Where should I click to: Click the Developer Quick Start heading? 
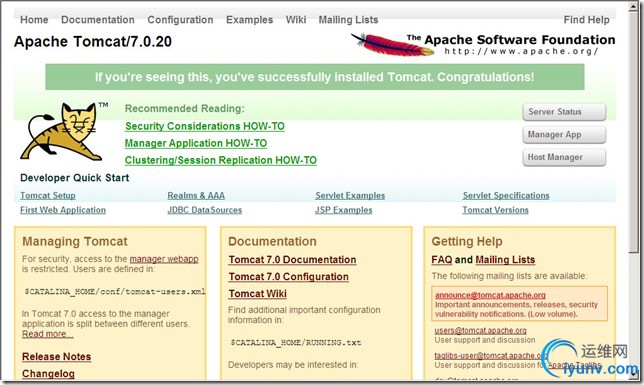click(x=75, y=178)
